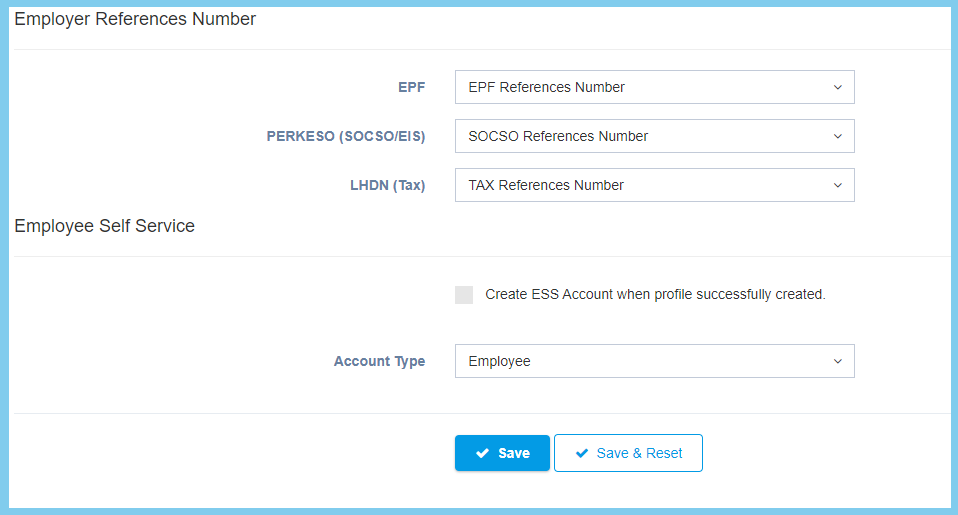The image size is (958, 515).
Task: Click the Employer References Number heading
Action: click(x=135, y=19)
